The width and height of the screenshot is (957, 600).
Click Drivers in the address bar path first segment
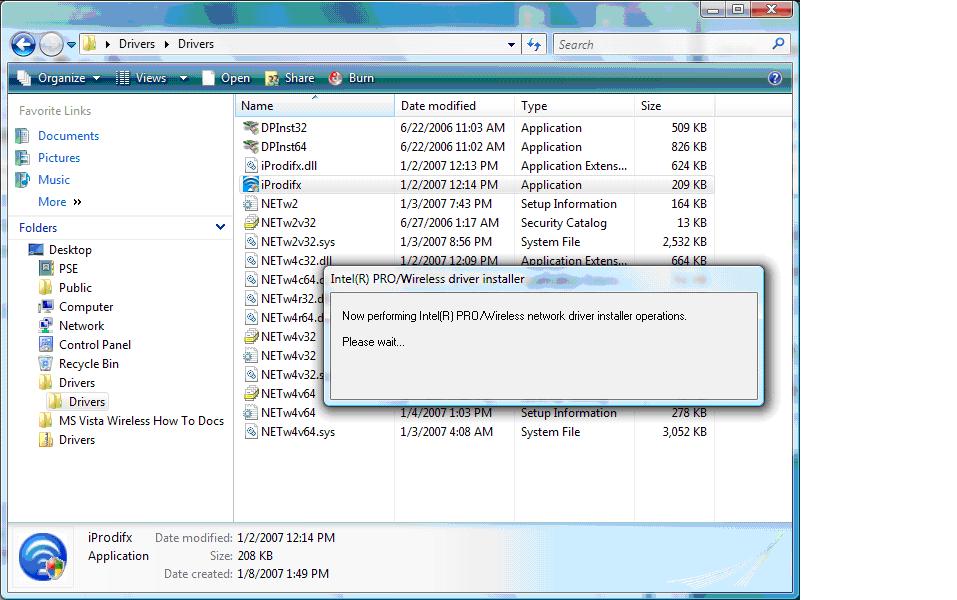[137, 44]
